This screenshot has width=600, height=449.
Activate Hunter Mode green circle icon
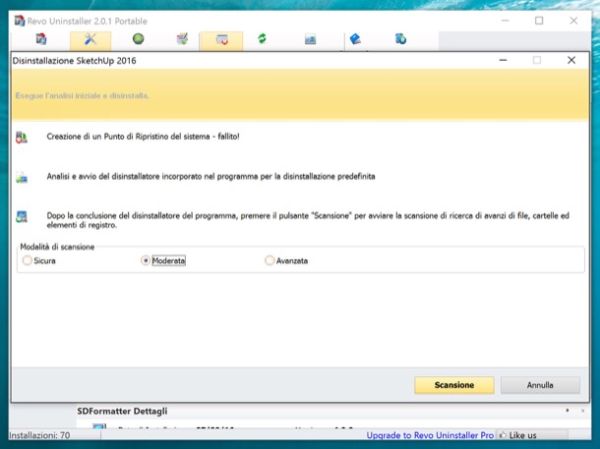point(138,39)
